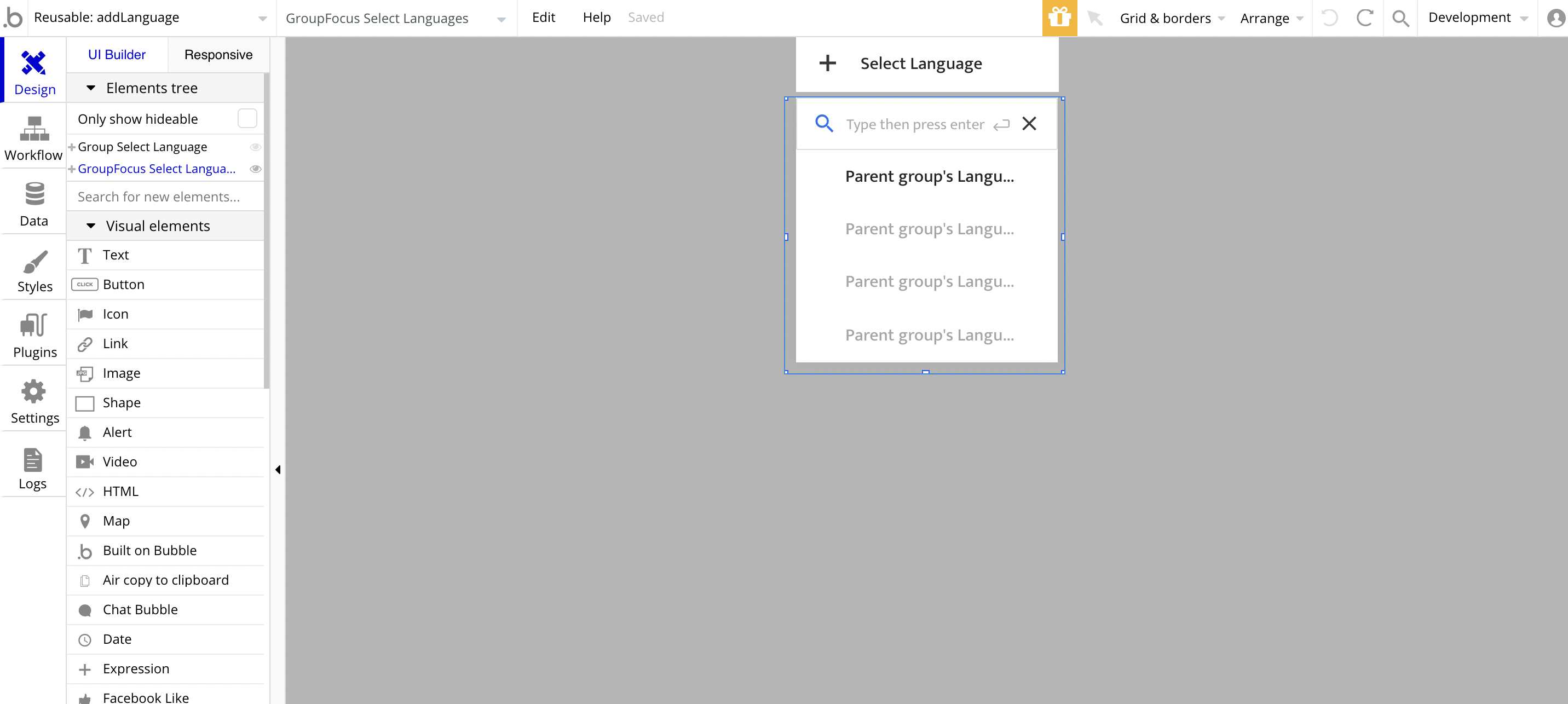Open the Logs section icon

point(33,459)
